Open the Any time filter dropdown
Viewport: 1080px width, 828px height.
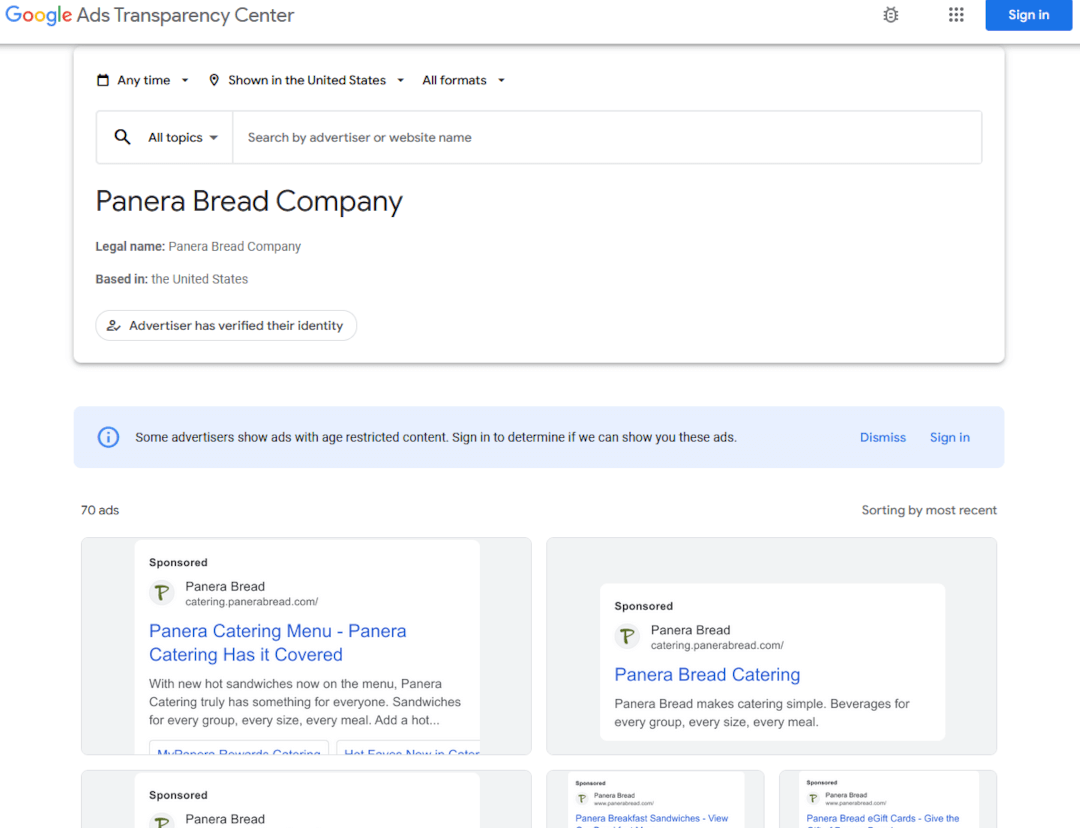click(x=143, y=79)
